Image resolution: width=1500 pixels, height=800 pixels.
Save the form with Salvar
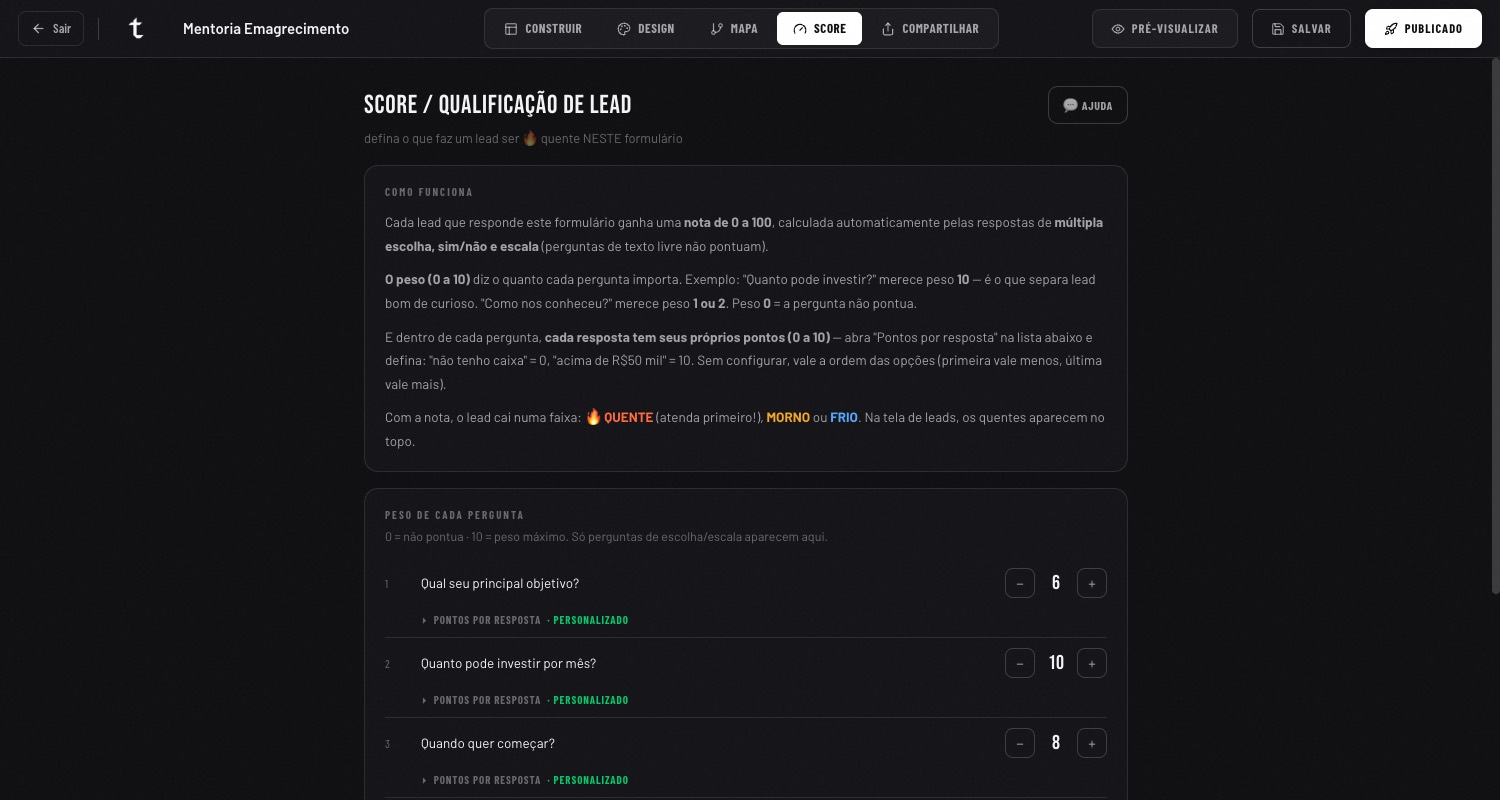coord(1301,29)
